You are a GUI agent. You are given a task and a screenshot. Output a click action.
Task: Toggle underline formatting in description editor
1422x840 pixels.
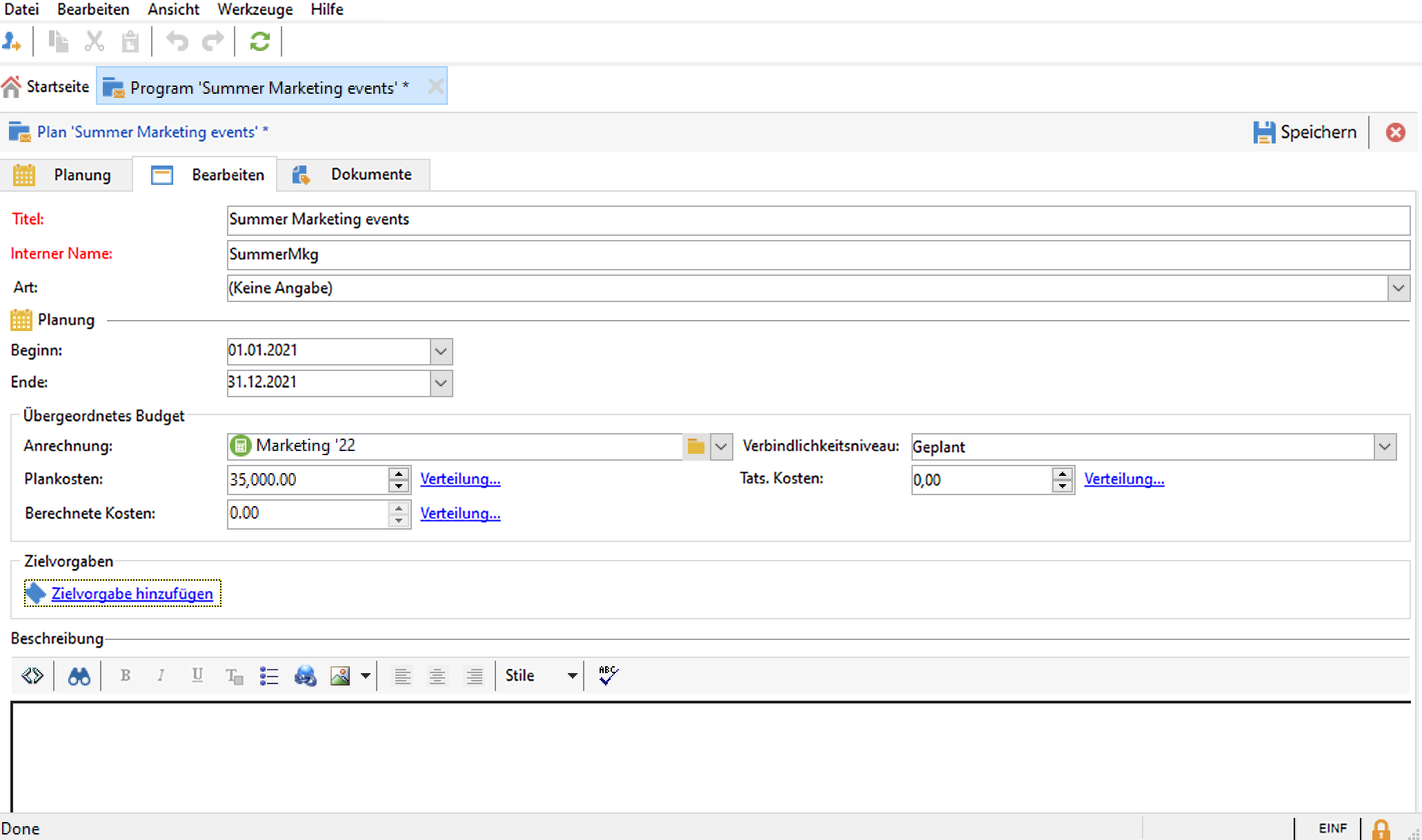click(197, 676)
